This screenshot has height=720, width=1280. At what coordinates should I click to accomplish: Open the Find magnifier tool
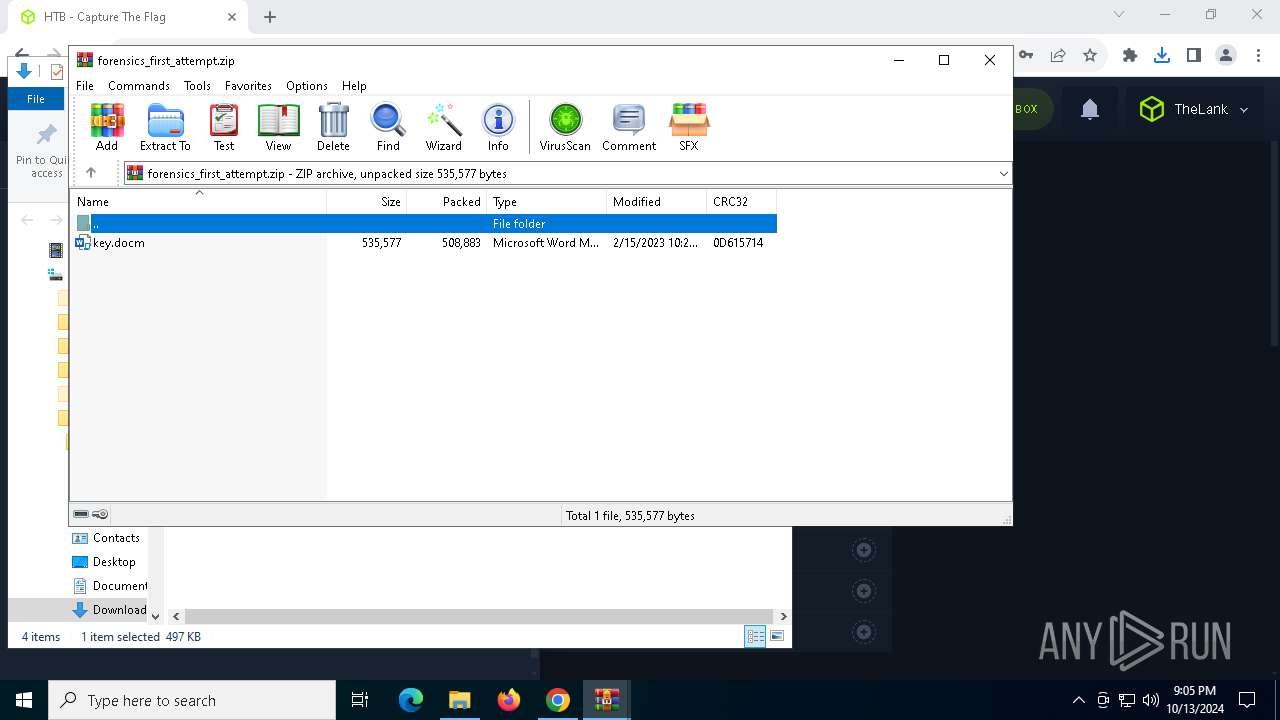point(388,128)
